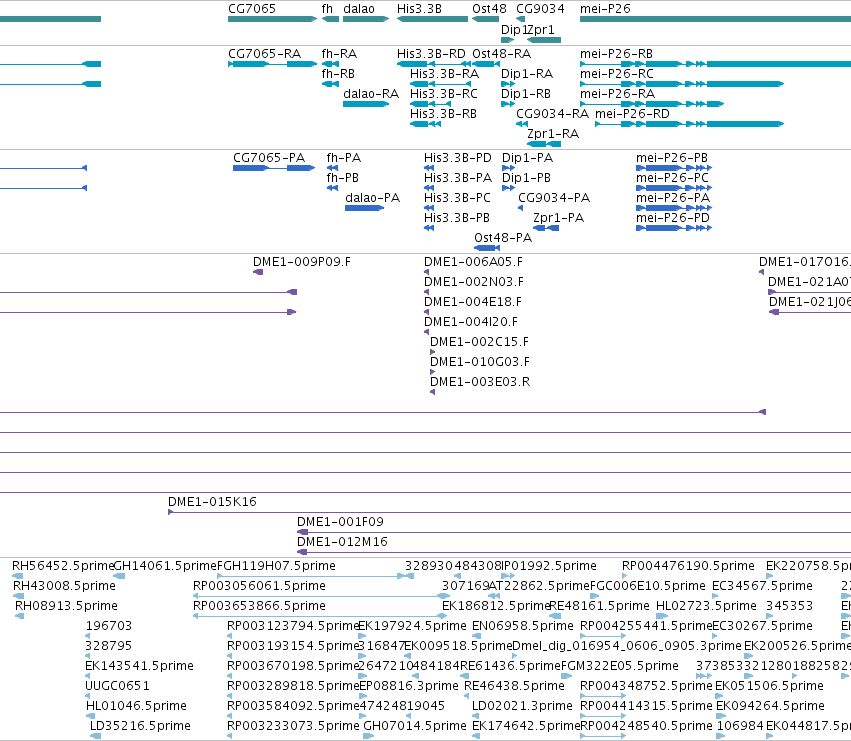Select the CG7065-RA transcript label
This screenshot has height=741, width=851.
coord(264,54)
